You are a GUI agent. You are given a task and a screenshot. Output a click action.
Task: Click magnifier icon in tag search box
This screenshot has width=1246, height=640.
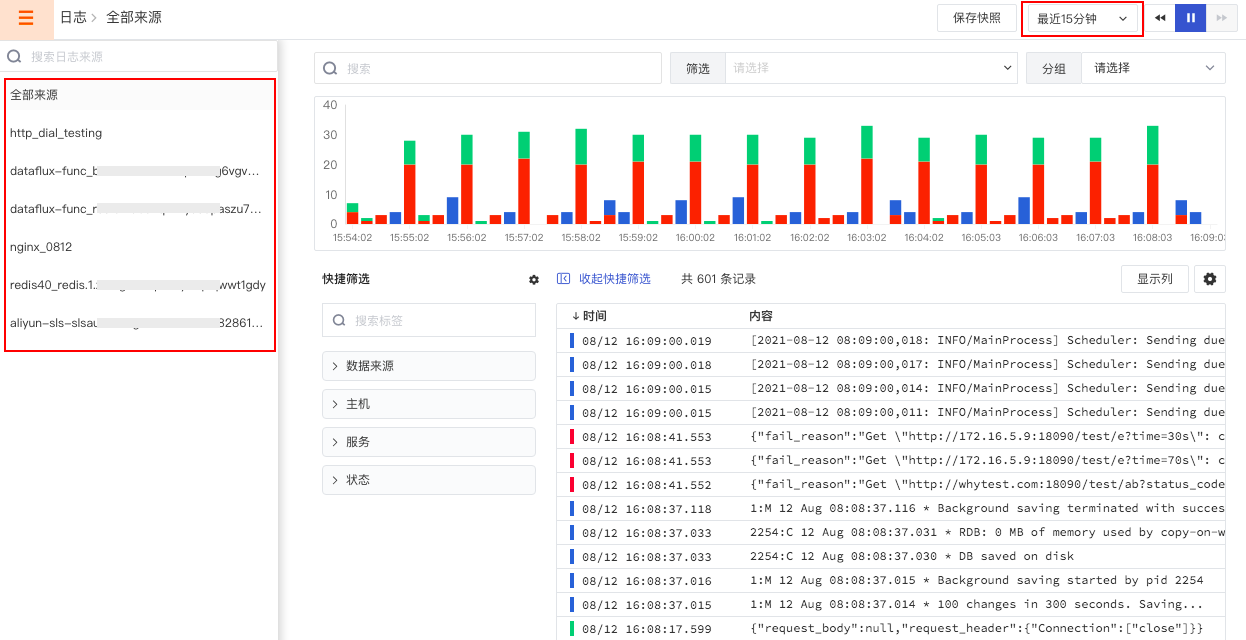339,321
